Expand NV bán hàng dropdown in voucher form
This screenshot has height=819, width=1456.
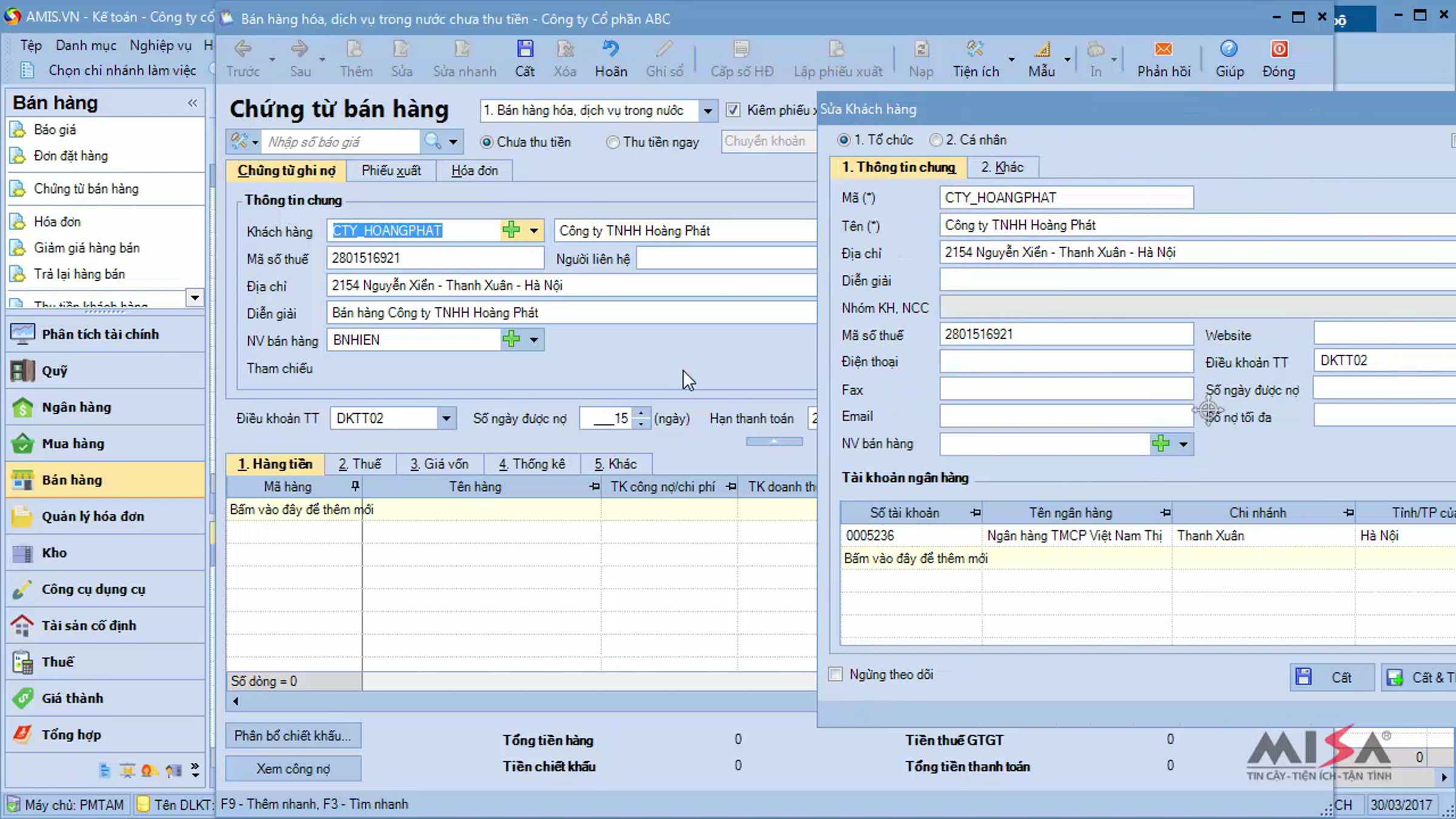click(533, 340)
